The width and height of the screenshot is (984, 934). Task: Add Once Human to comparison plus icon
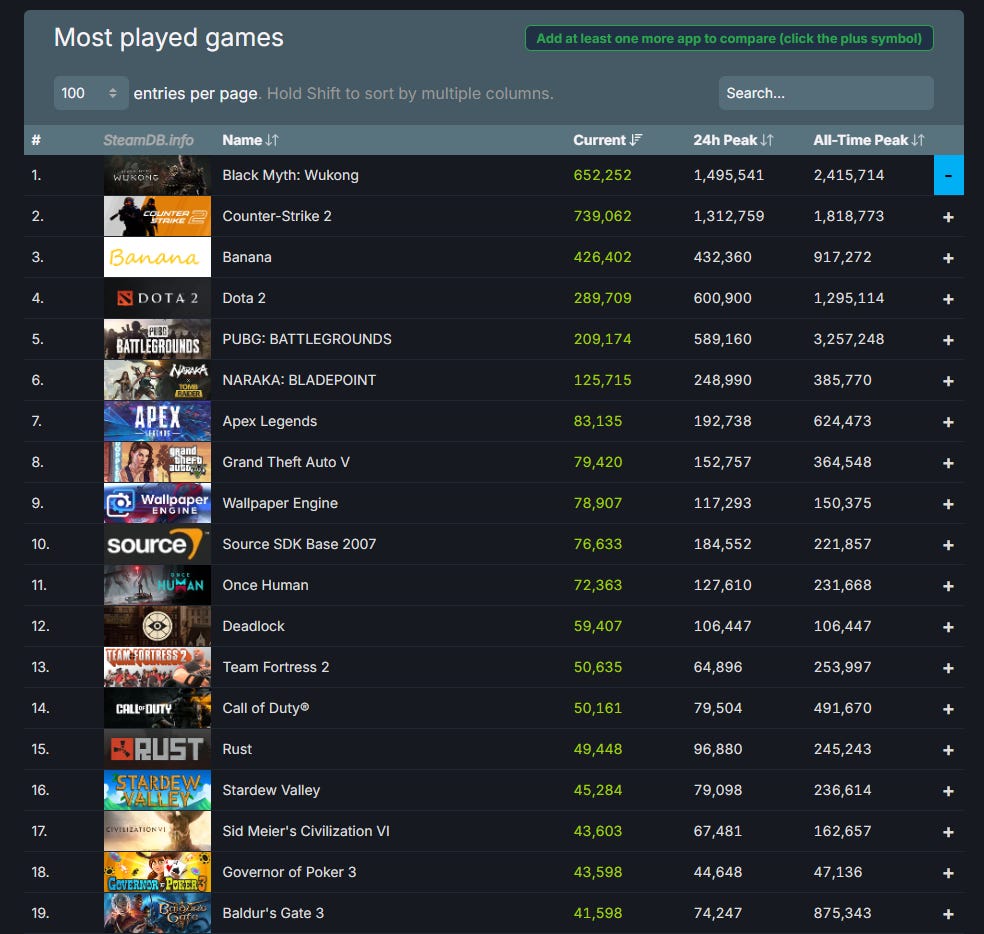(x=948, y=586)
